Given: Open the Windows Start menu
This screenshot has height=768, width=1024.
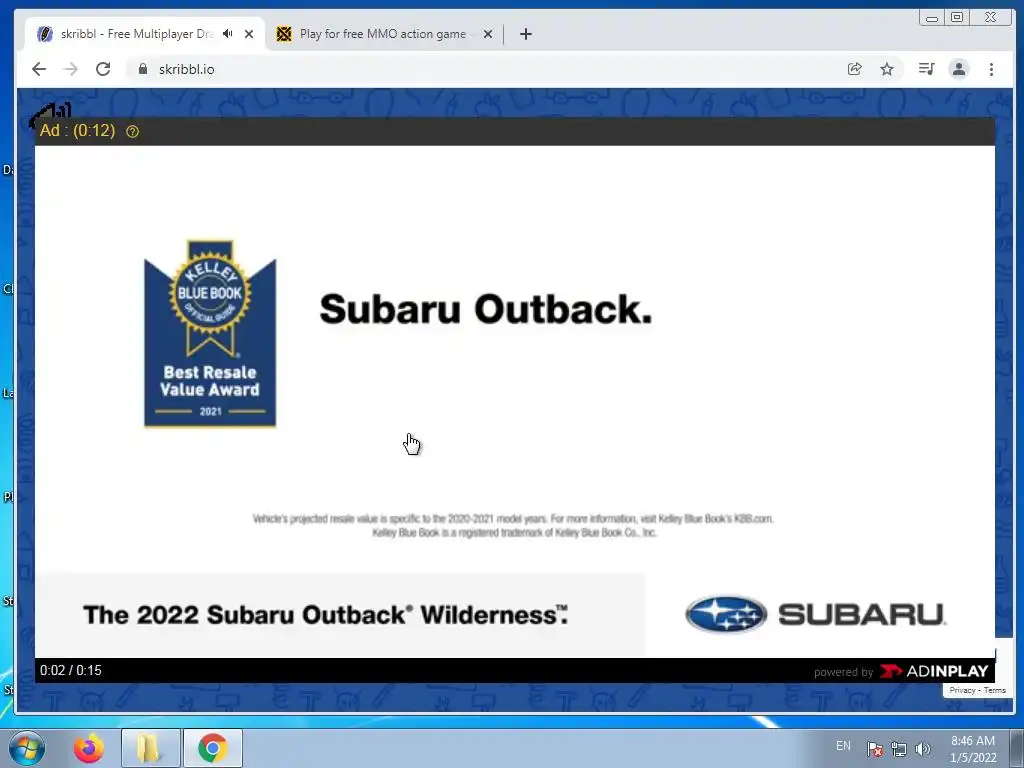Looking at the screenshot, I should point(27,748).
